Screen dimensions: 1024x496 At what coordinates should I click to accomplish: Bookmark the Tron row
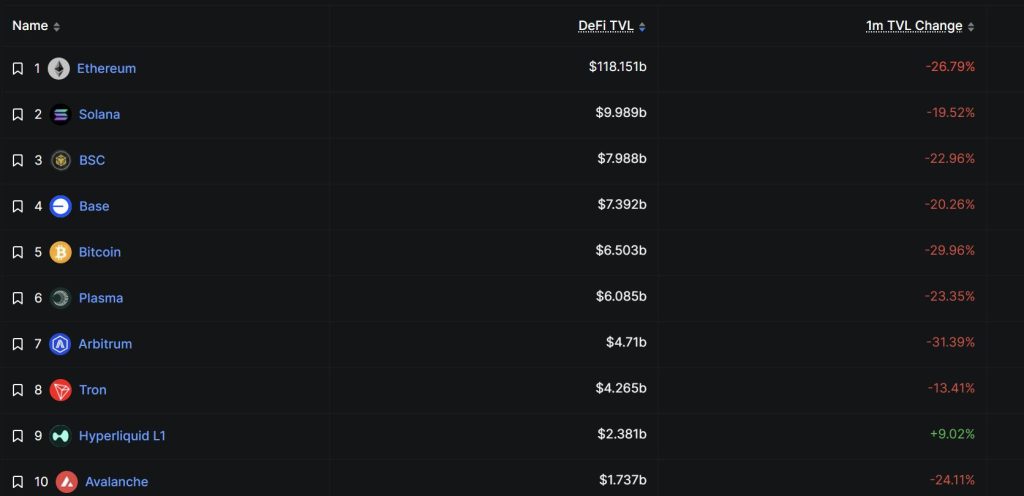tap(17, 390)
